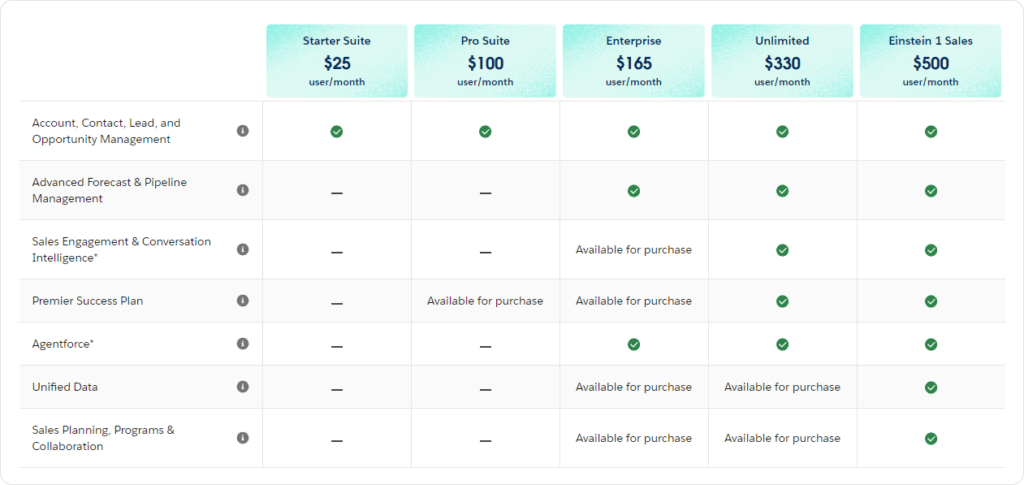Screen dimensions: 1024x485
Task: Click Einstein 1 Sales checkmark in Unified Data row
Action: (931, 387)
